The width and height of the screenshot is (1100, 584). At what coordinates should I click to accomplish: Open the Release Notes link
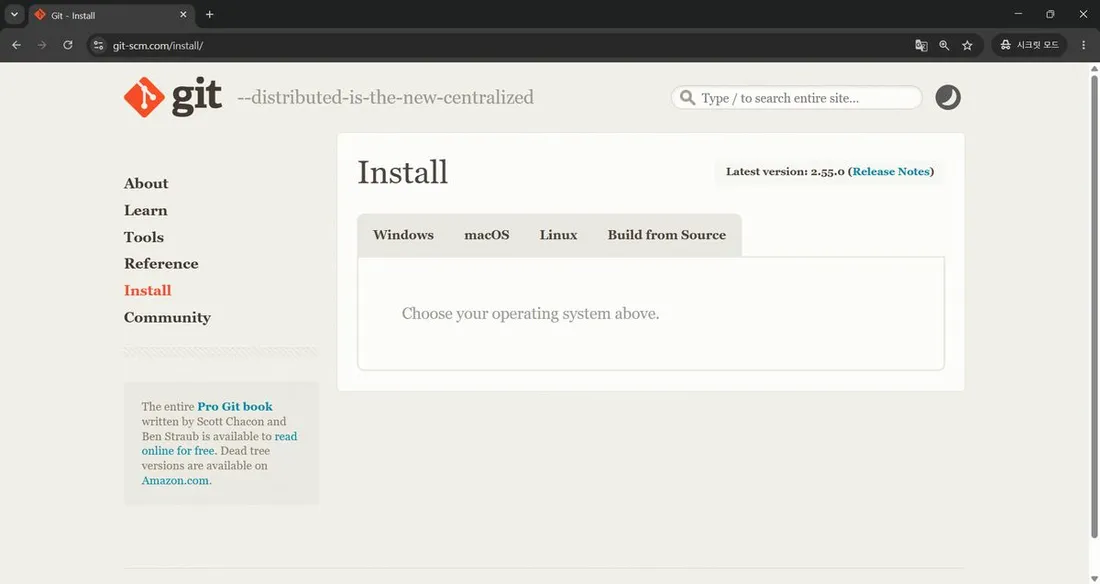pyautogui.click(x=891, y=171)
